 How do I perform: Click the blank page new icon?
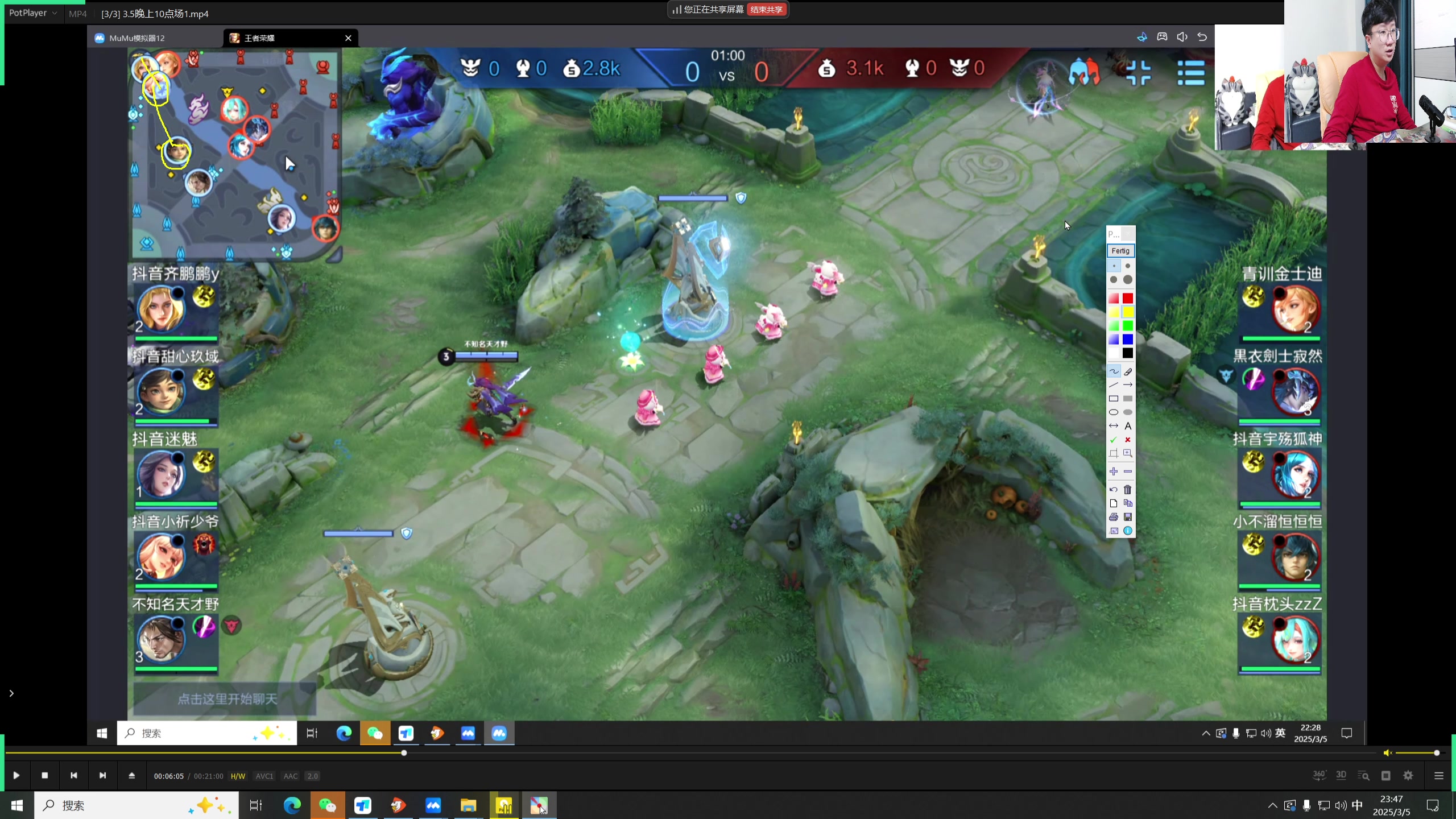click(x=1114, y=503)
